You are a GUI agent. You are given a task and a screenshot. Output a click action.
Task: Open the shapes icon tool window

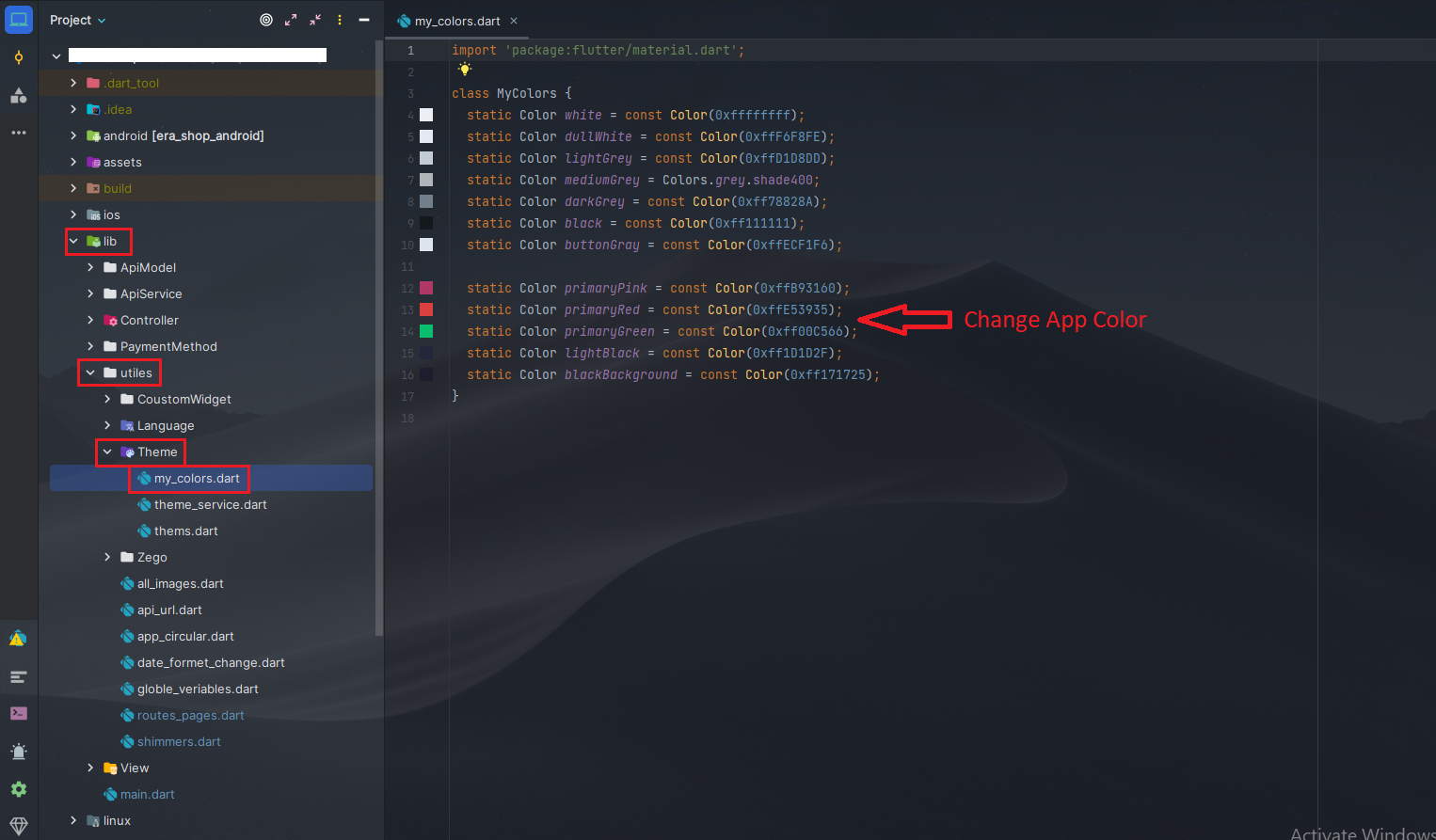click(18, 95)
